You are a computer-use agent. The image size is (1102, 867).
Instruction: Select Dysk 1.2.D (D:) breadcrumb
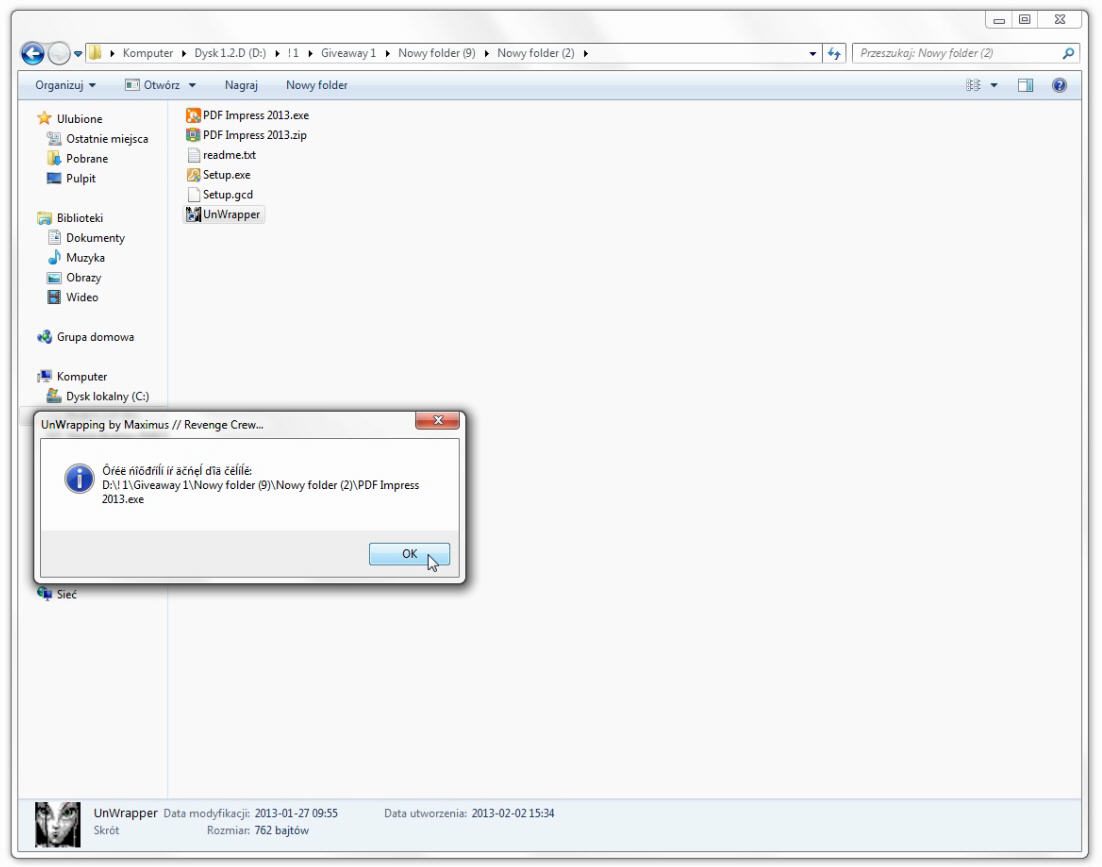(231, 53)
